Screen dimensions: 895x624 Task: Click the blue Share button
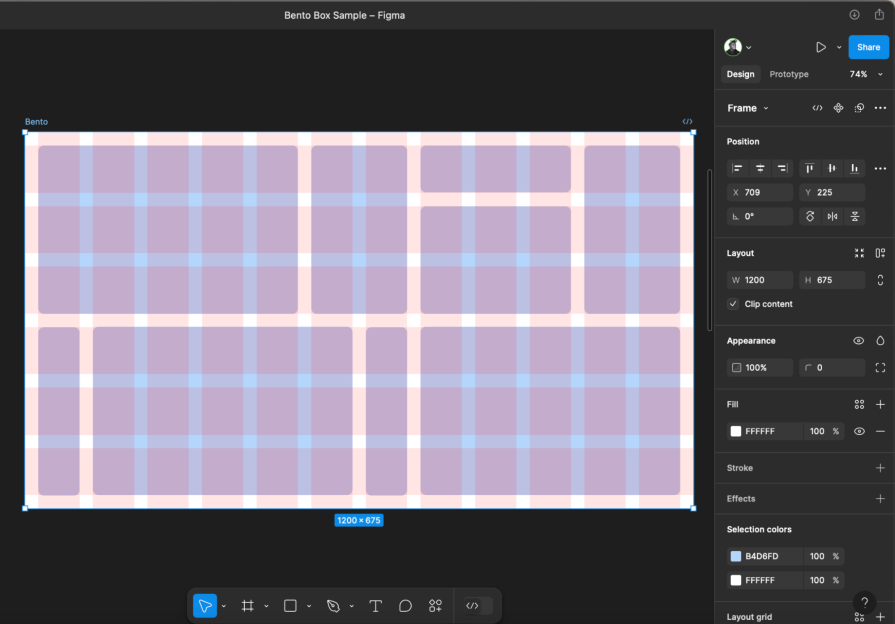pyautogui.click(x=868, y=47)
